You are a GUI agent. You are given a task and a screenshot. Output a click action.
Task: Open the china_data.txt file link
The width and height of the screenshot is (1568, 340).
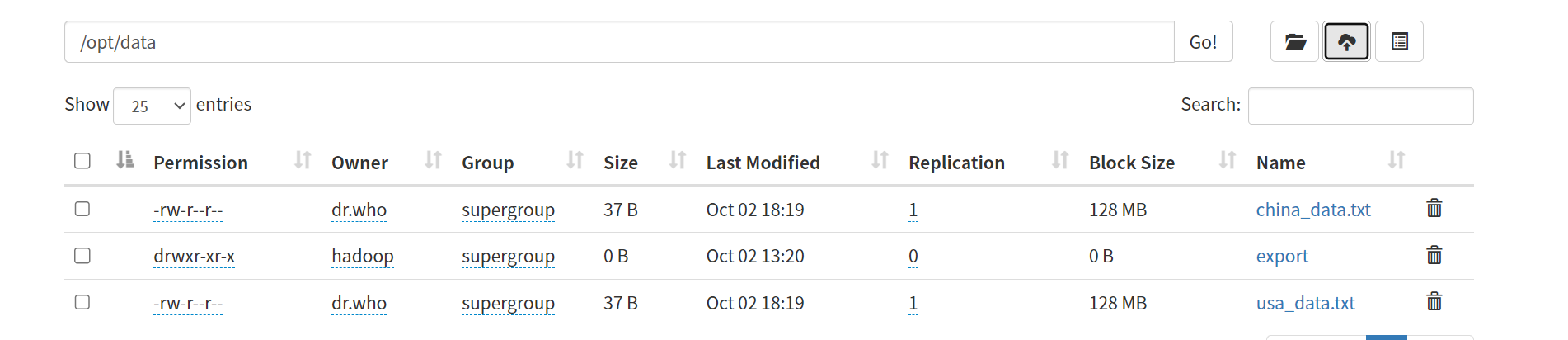coord(1313,210)
